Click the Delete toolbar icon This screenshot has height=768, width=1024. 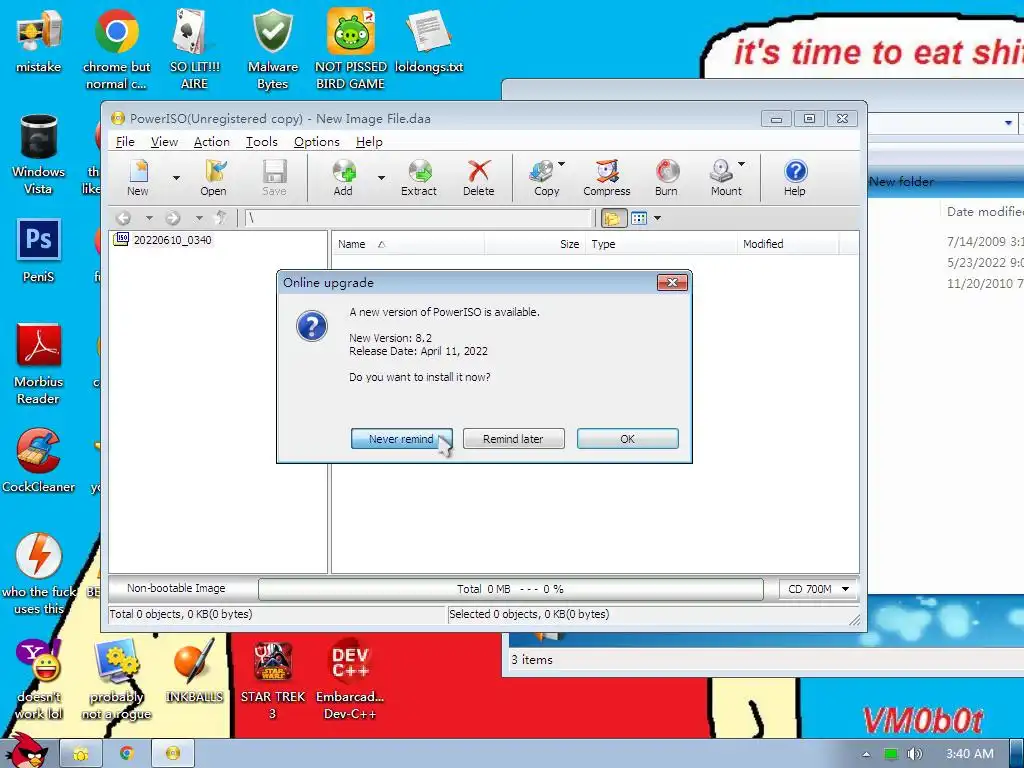pos(479,177)
